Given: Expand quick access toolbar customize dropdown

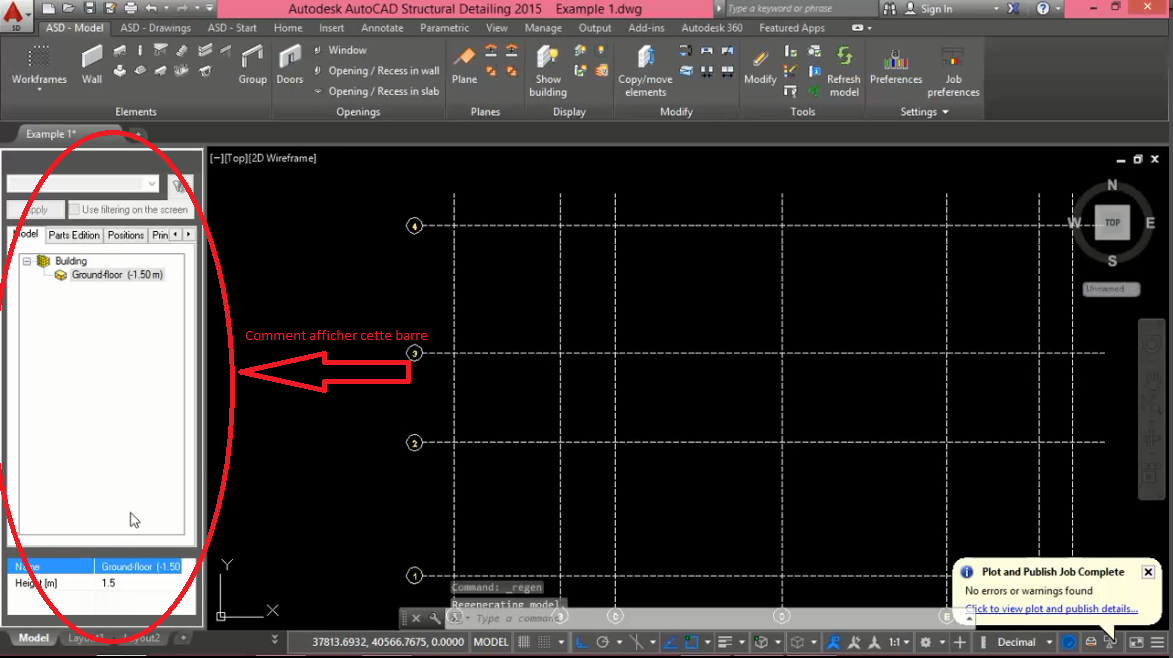Looking at the screenshot, I should 209,8.
